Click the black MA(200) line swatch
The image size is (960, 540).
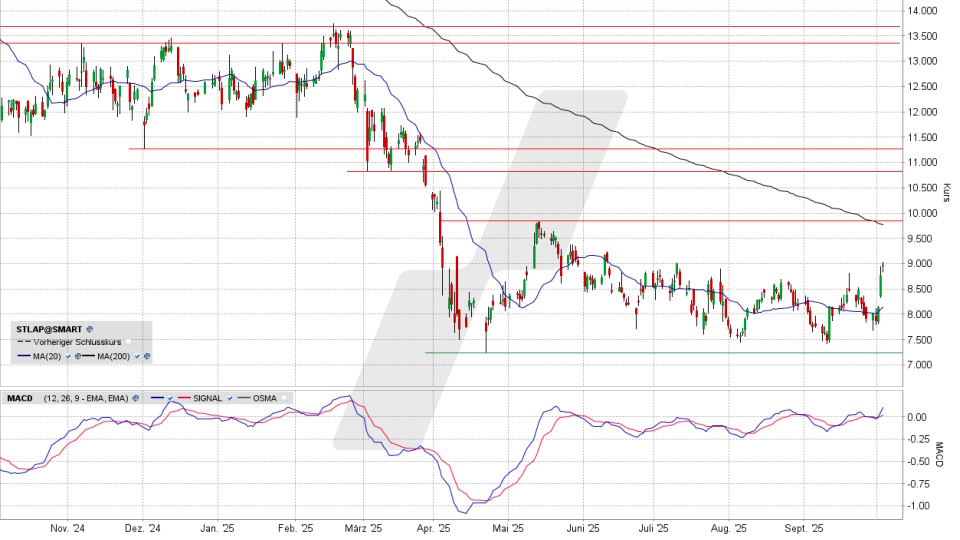89,356
